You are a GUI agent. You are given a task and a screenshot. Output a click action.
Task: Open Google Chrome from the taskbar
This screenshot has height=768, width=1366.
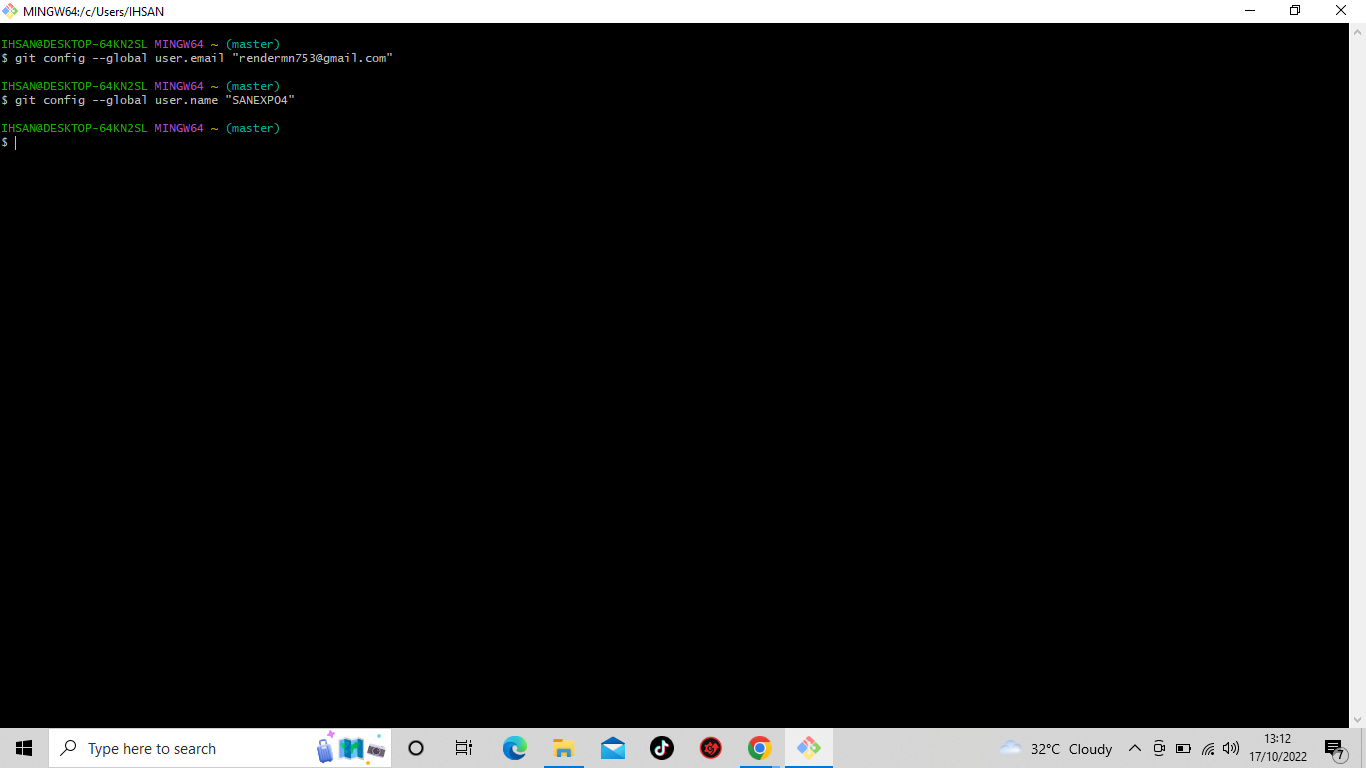coord(759,748)
